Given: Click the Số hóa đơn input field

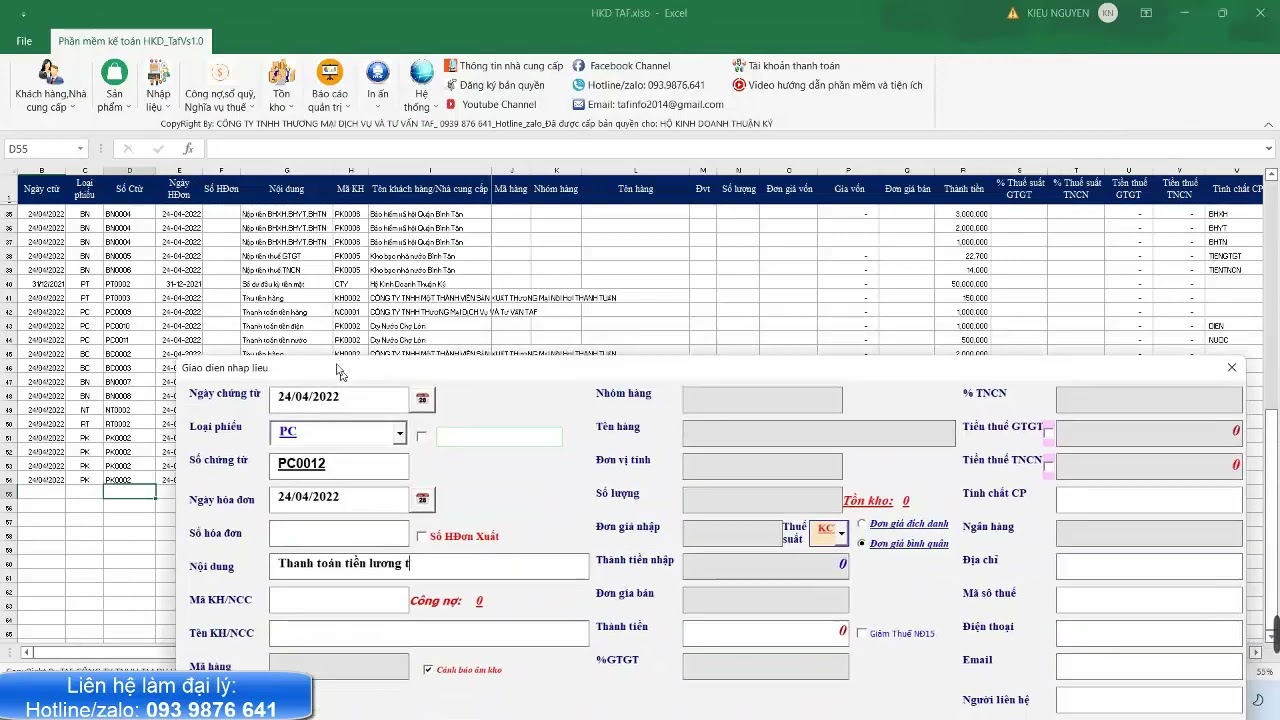Looking at the screenshot, I should [339, 534].
